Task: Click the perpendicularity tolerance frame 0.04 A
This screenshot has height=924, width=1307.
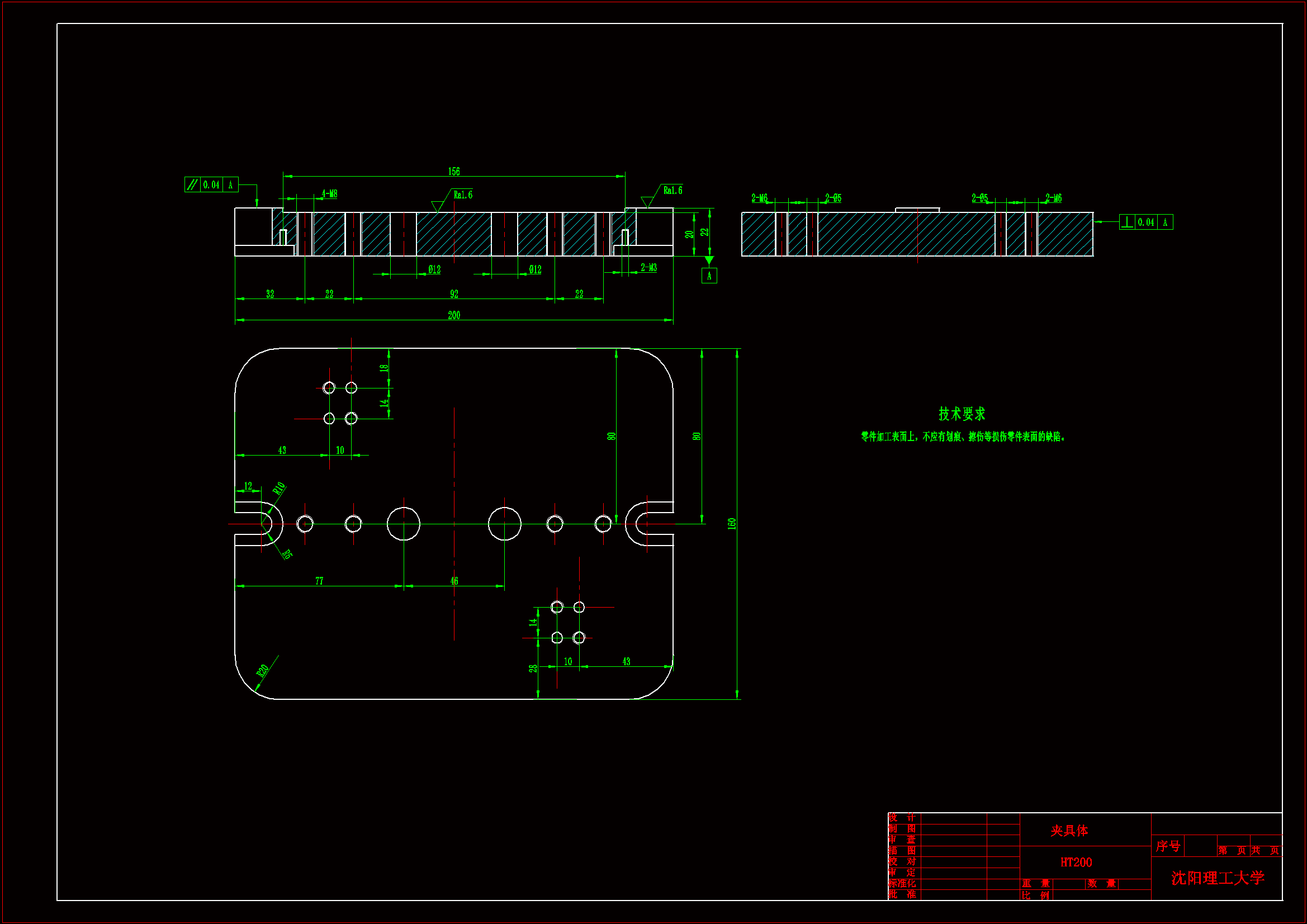Action: click(1145, 222)
